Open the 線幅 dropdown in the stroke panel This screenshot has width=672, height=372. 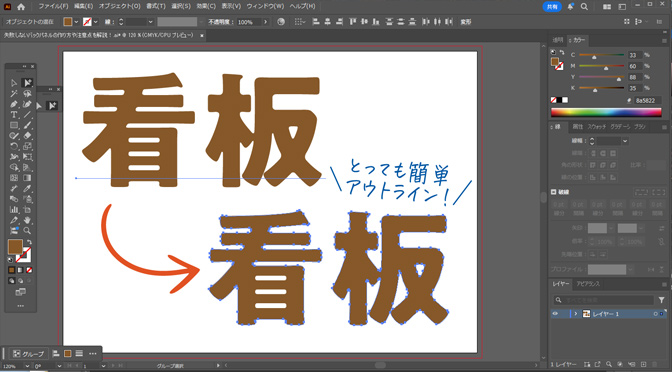pos(625,141)
